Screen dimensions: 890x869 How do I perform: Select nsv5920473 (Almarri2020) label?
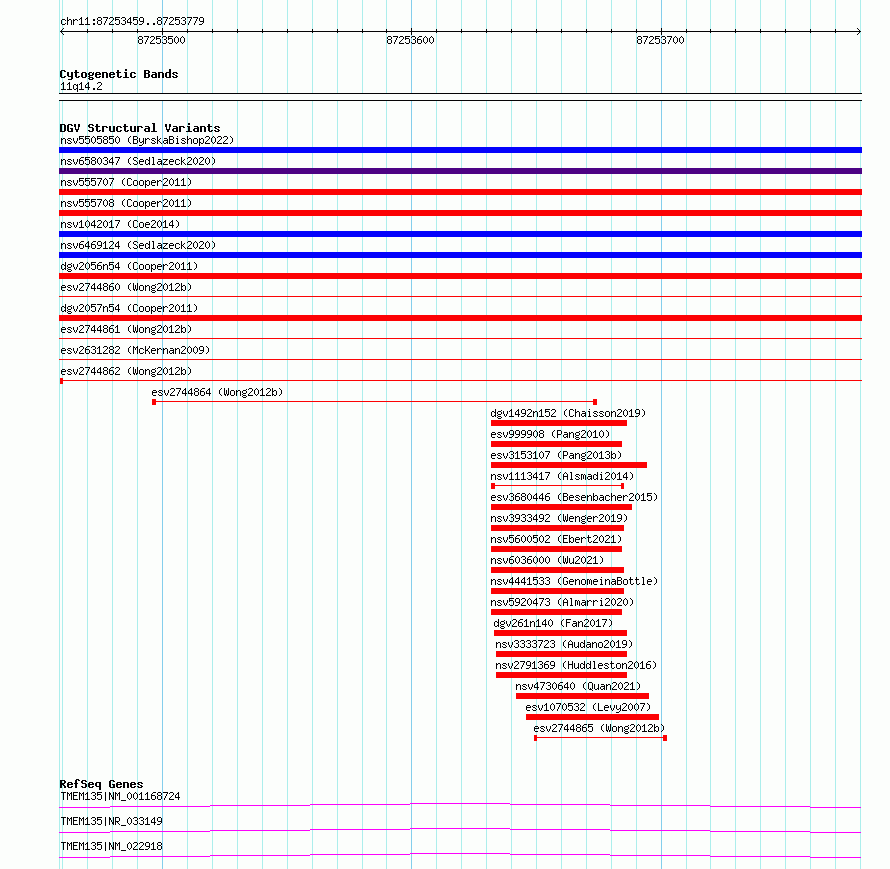click(x=562, y=602)
